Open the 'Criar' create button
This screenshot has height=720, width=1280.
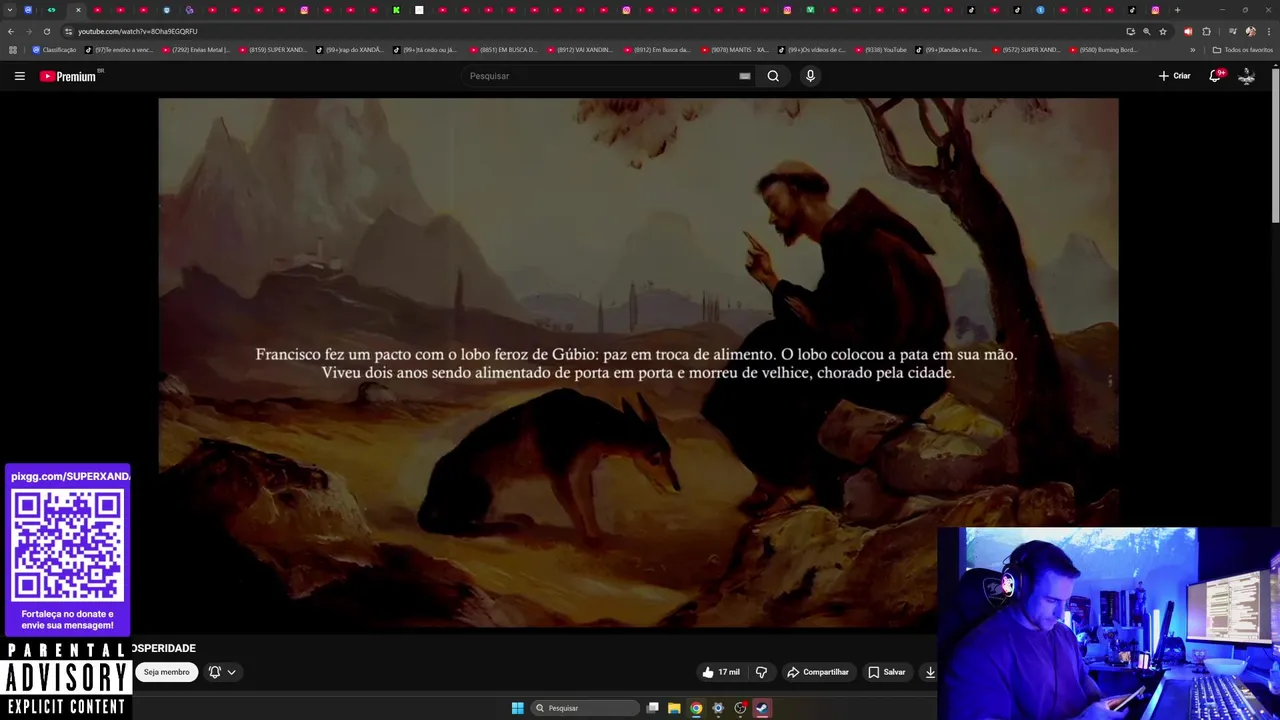click(x=1174, y=76)
